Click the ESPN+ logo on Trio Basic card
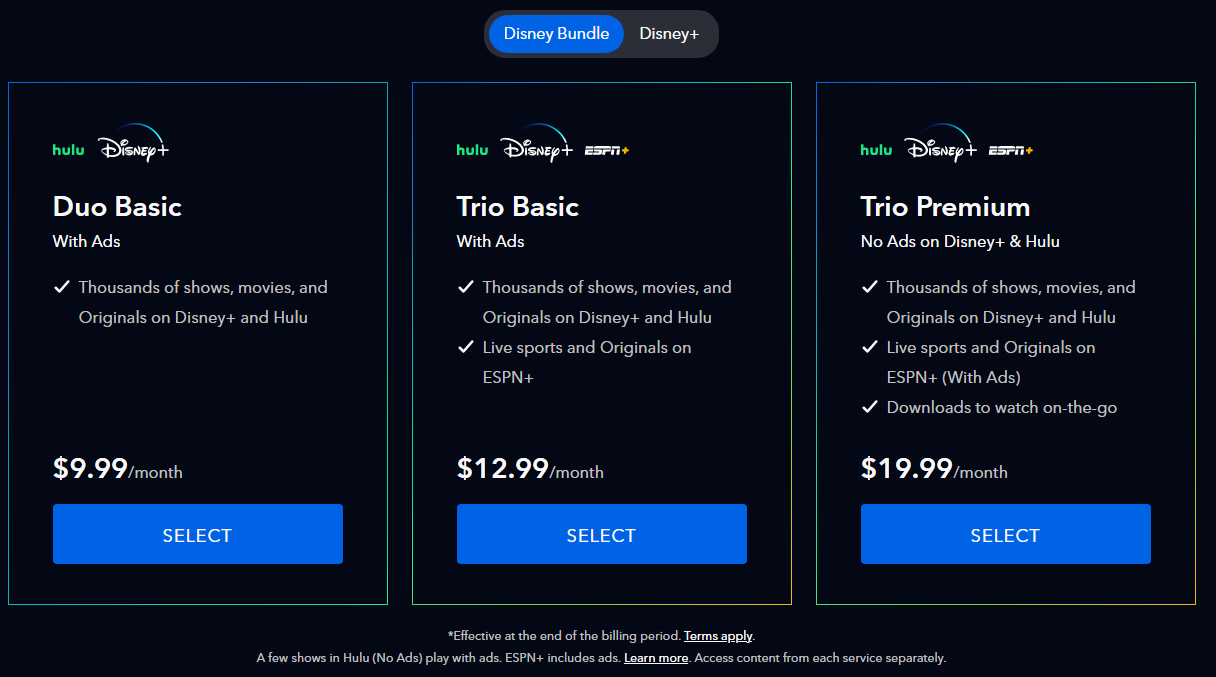The height and width of the screenshot is (677, 1216). 608,151
